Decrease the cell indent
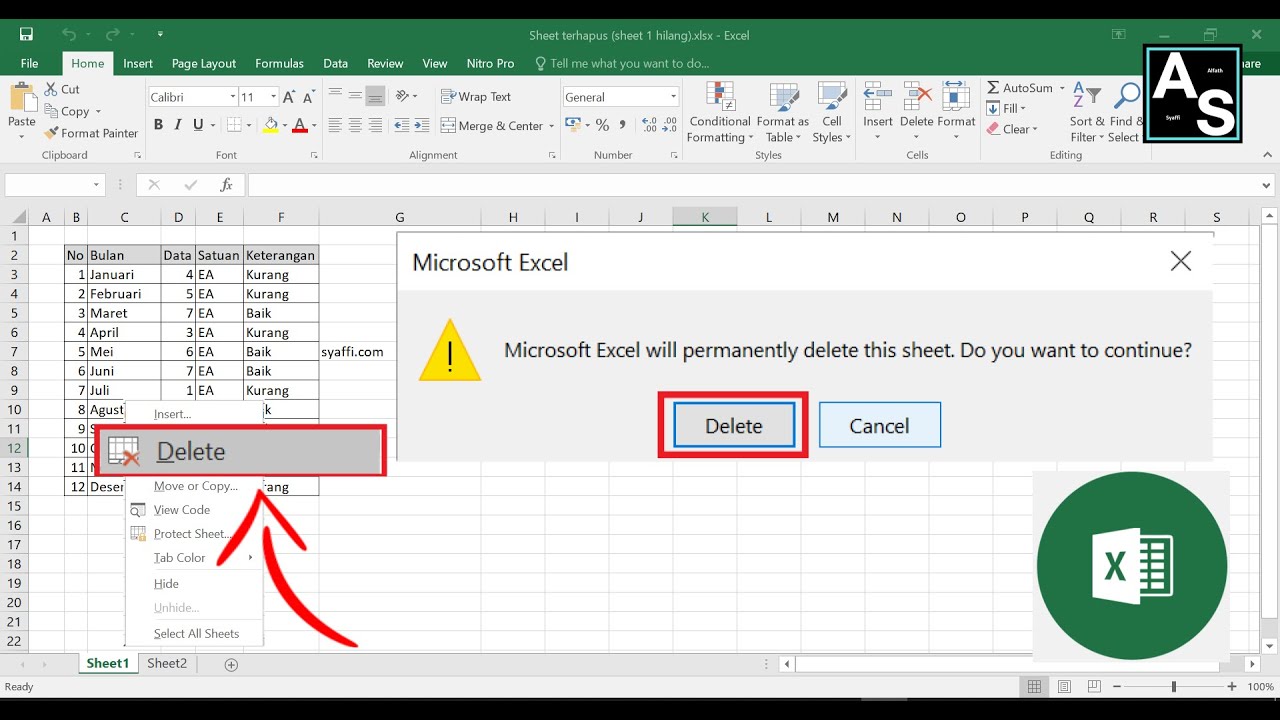1280x720 pixels. pos(401,126)
